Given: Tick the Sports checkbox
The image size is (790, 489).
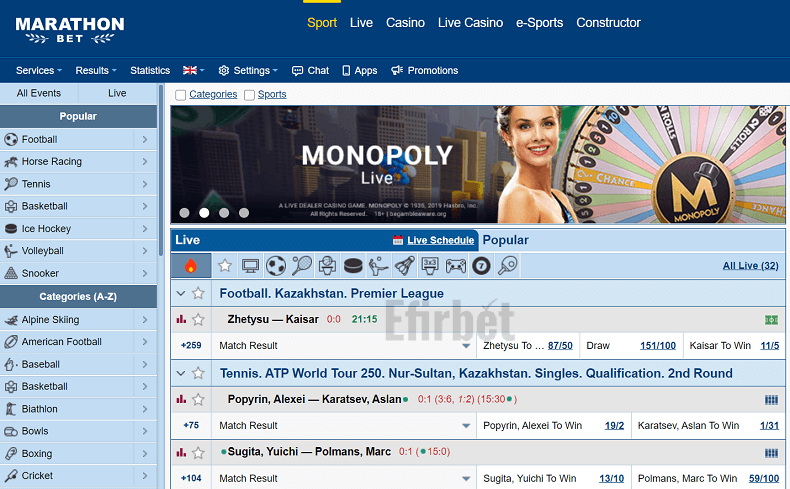Looking at the screenshot, I should click(x=249, y=95).
